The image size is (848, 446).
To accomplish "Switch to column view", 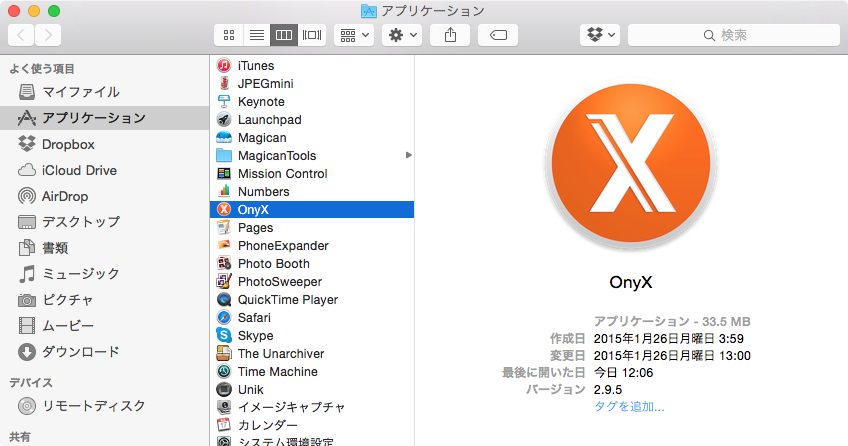I will coord(284,35).
